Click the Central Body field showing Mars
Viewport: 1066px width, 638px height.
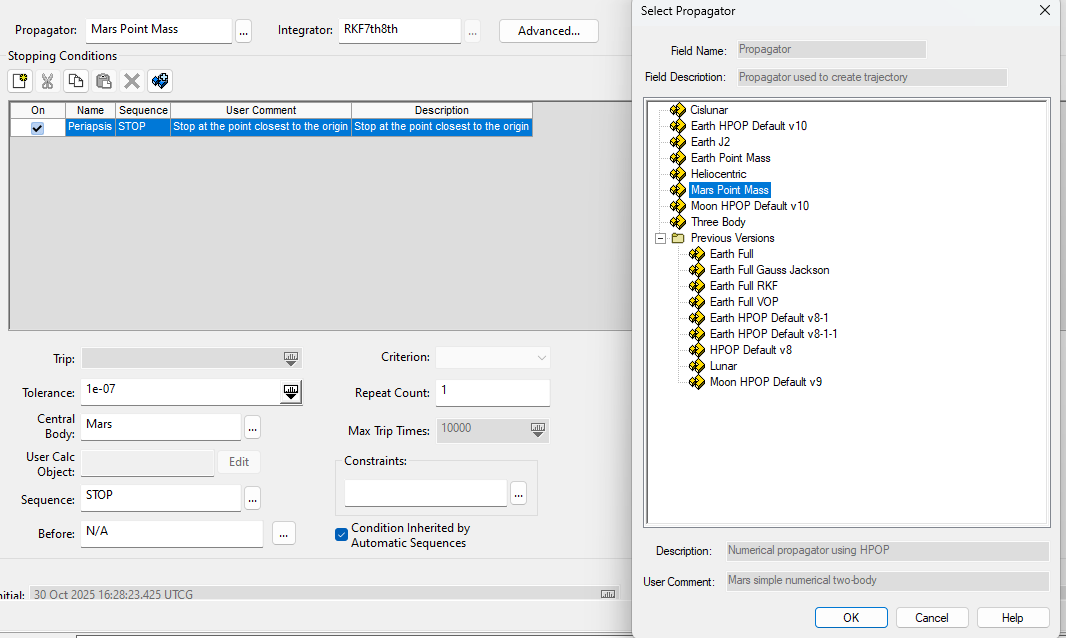point(161,426)
